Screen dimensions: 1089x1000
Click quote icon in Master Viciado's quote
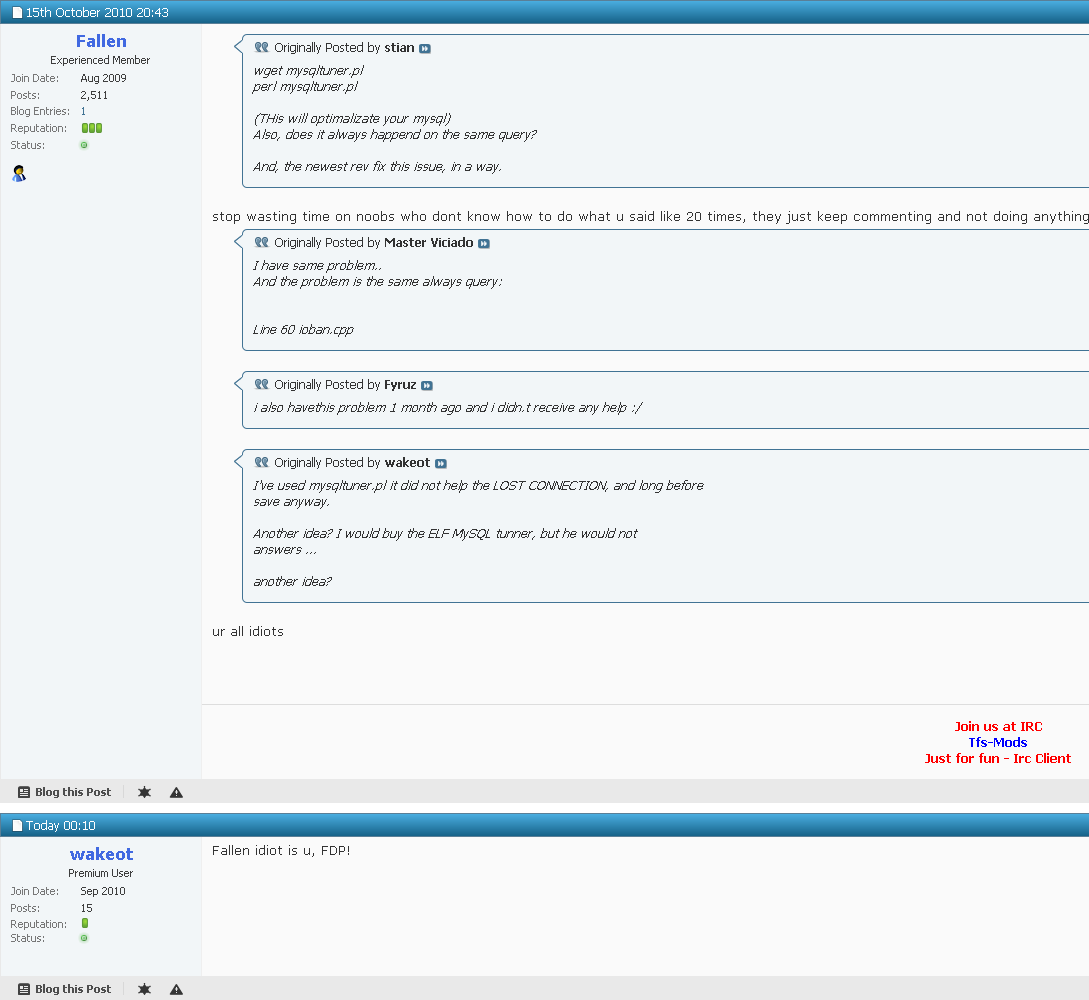[x=261, y=242]
